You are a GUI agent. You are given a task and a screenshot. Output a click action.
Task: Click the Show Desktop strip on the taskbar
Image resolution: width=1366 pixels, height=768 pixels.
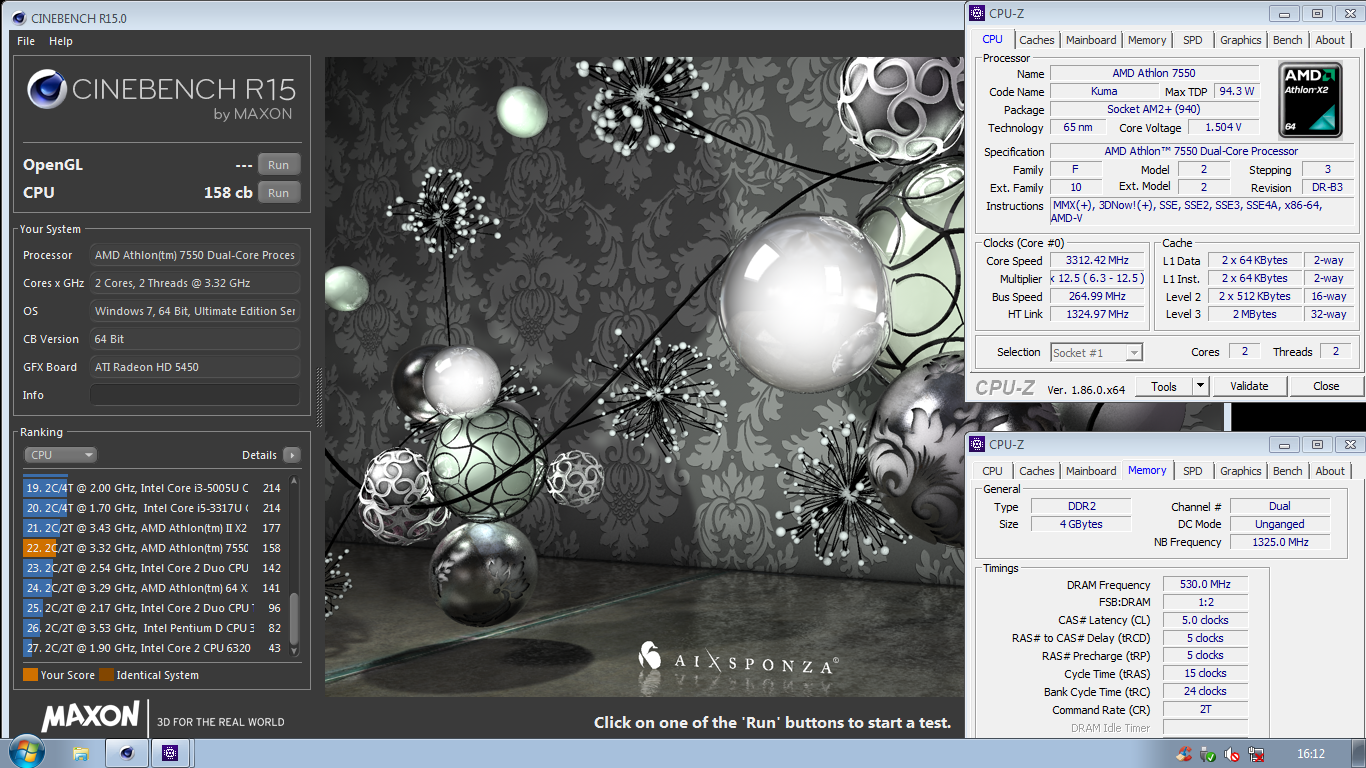click(x=1359, y=753)
